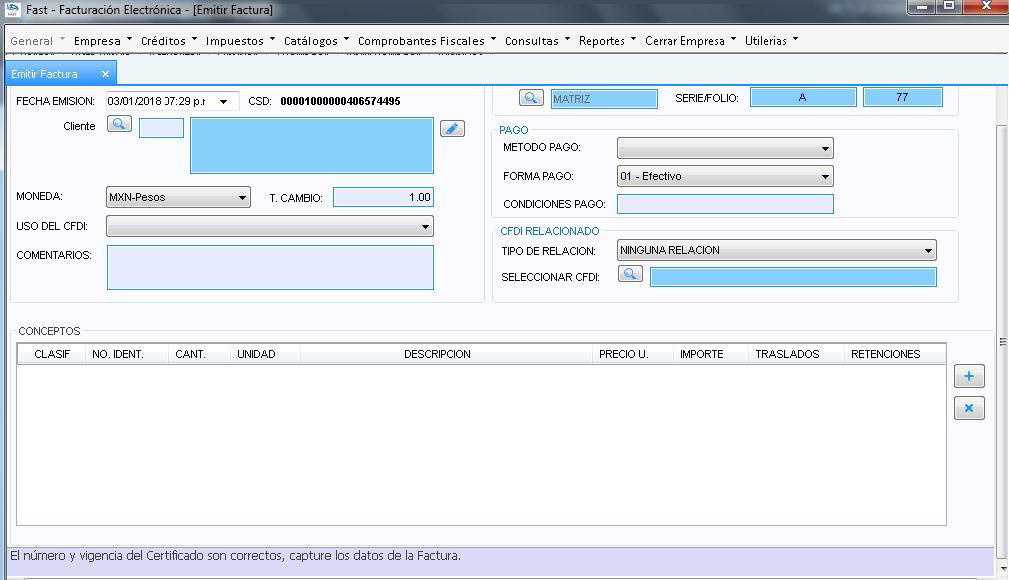1009x580 pixels.
Task: Click the serie field showing A
Action: (x=802, y=97)
